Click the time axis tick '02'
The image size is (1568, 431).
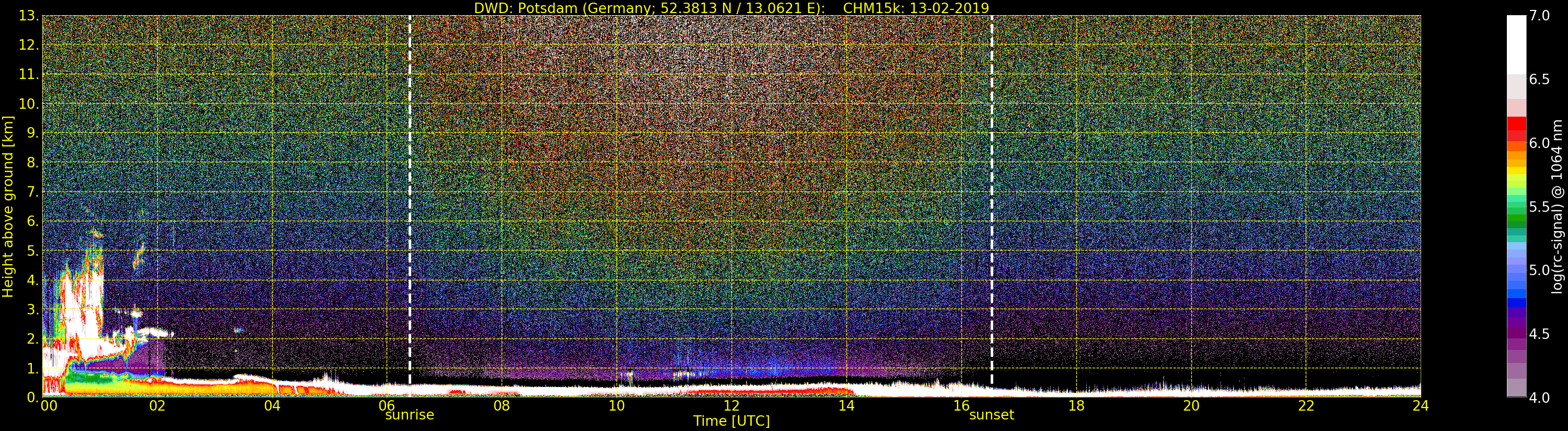(158, 405)
